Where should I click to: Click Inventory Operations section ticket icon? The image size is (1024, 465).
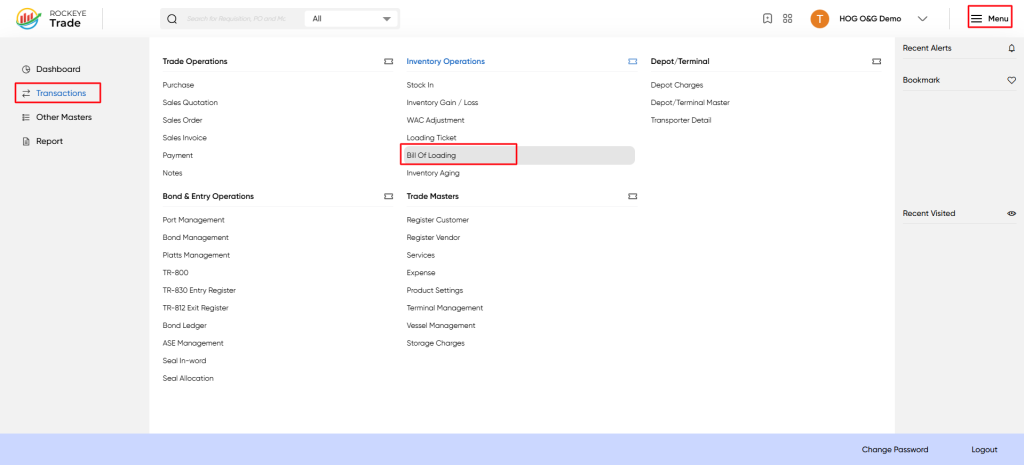click(x=632, y=61)
